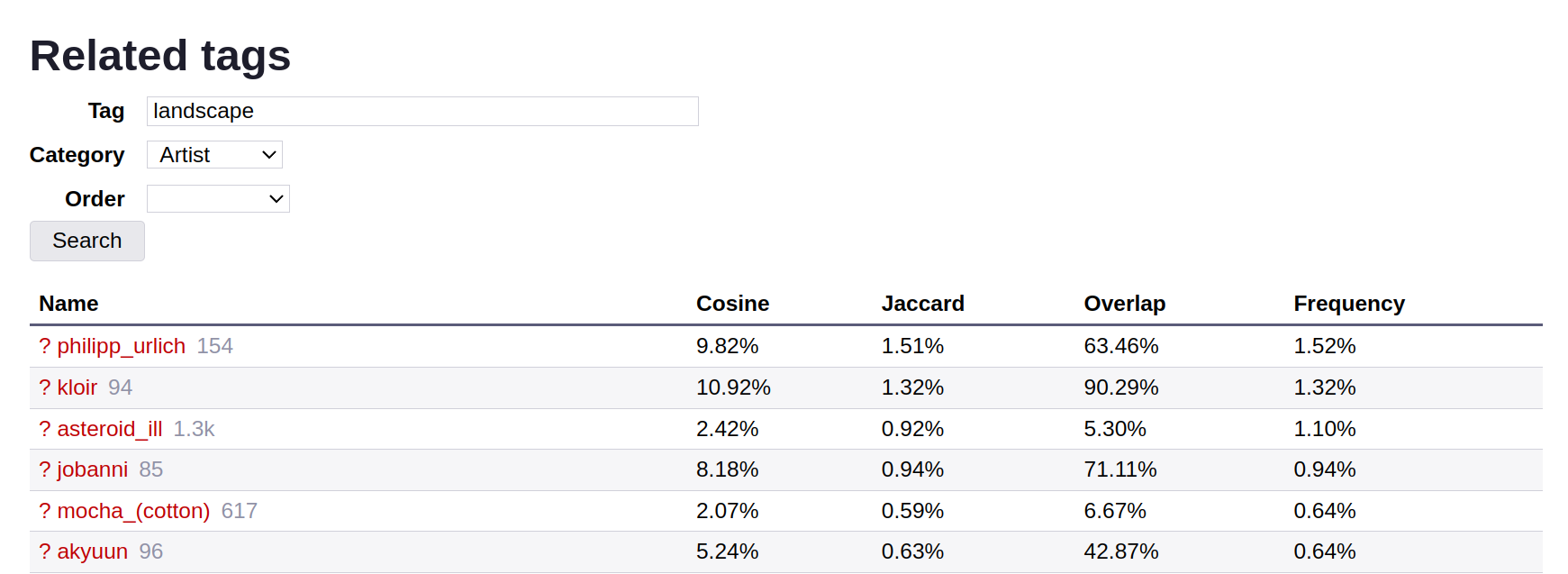Click the Cosine column header
The height and width of the screenshot is (574, 1568).
[x=732, y=304]
